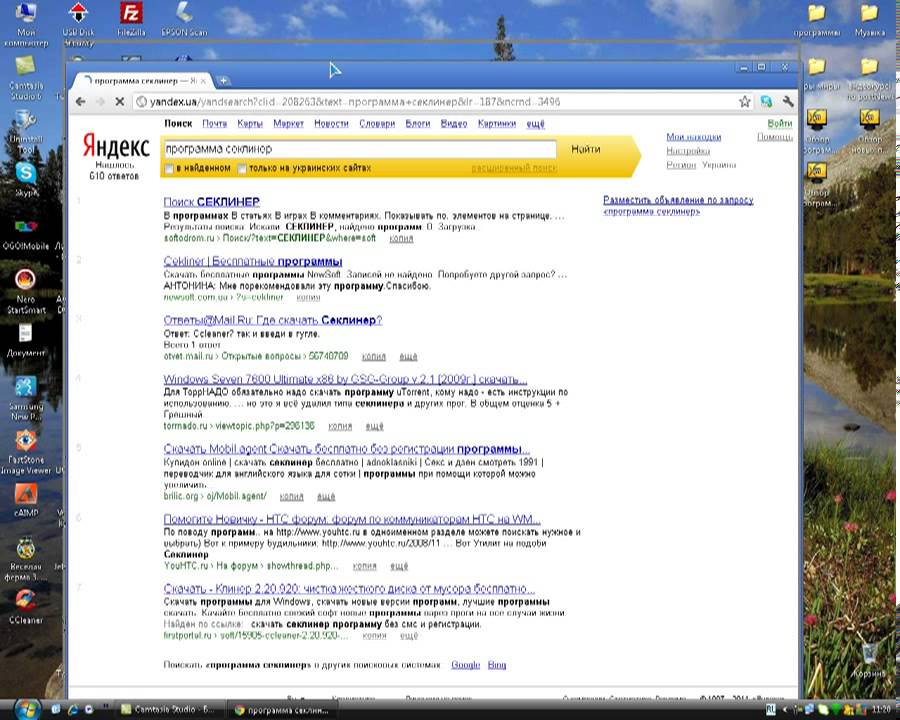Expand 'ещё' in Yandex top services

pos(536,123)
